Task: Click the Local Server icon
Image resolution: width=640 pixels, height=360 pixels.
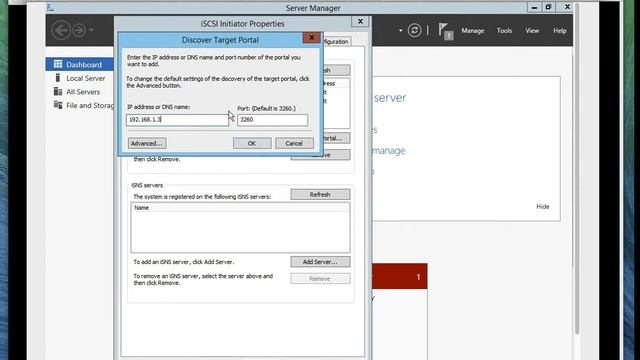Action: click(58, 78)
